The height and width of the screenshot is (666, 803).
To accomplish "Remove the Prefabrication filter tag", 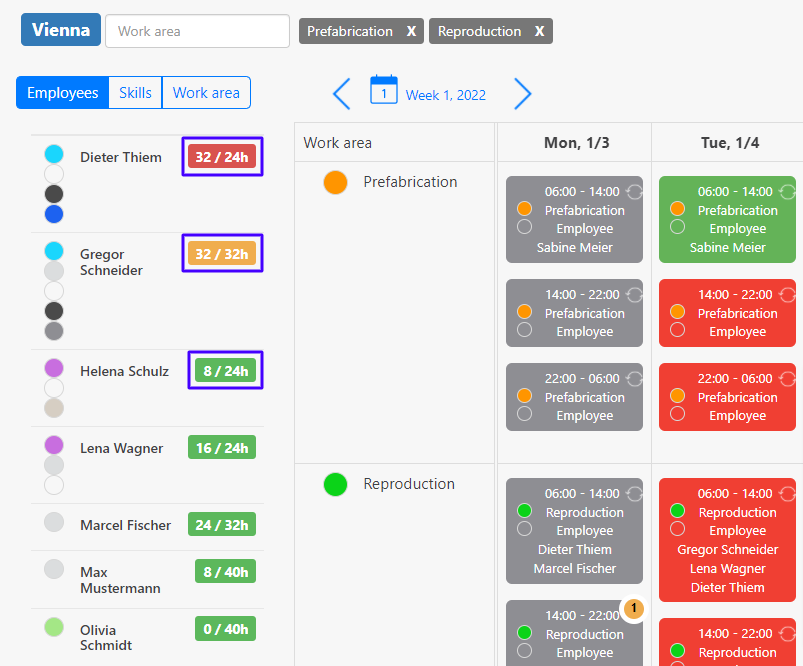I will [x=411, y=31].
